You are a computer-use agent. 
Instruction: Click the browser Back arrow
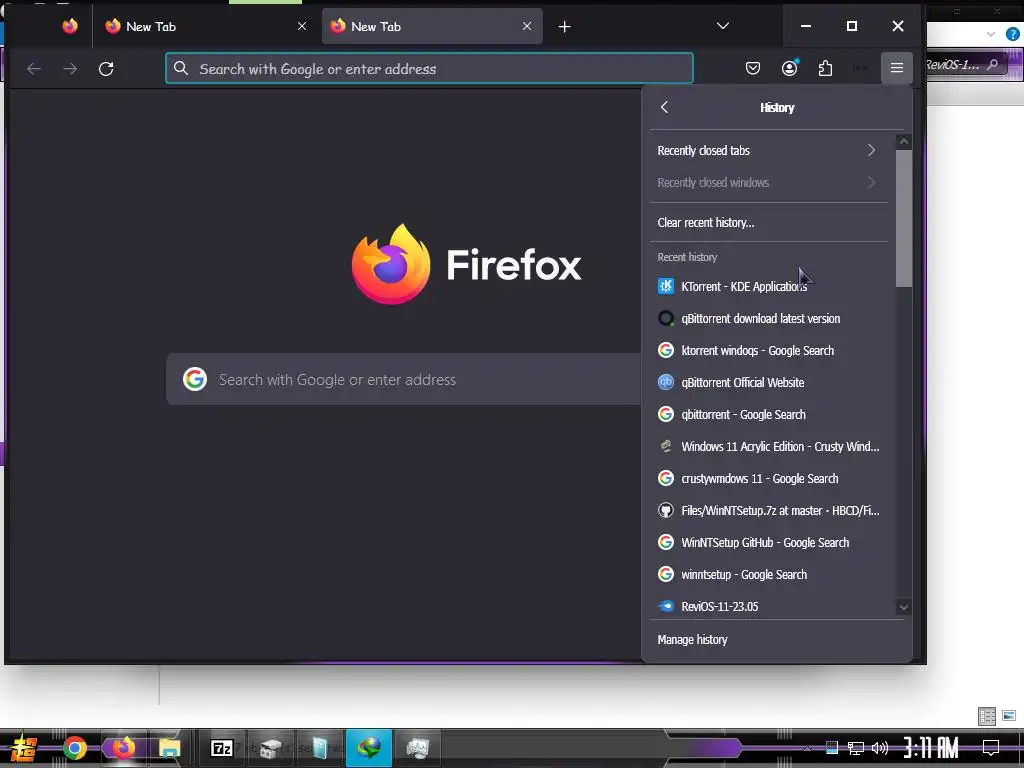click(34, 69)
